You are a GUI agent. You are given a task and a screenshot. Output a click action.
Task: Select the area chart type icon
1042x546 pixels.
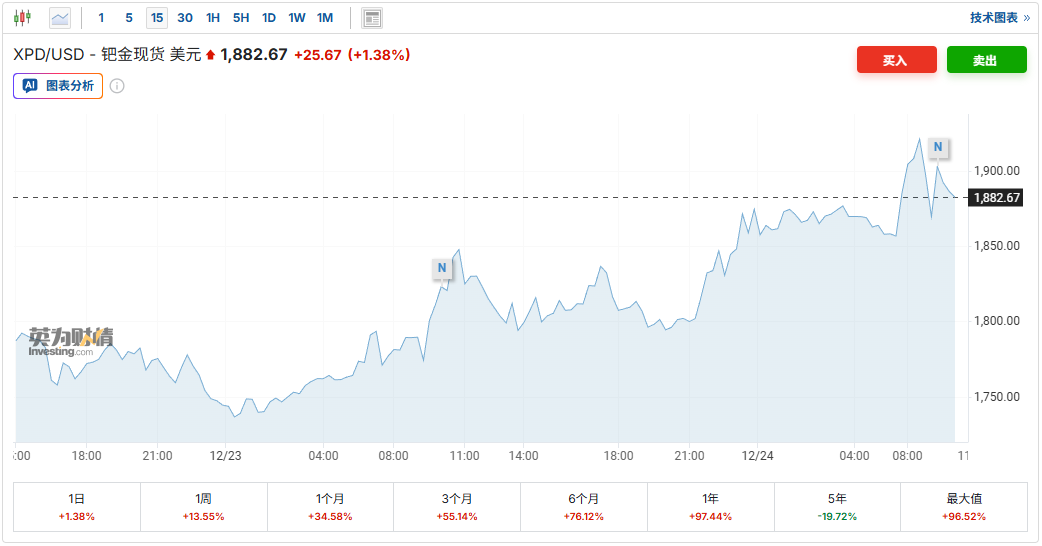(60, 18)
